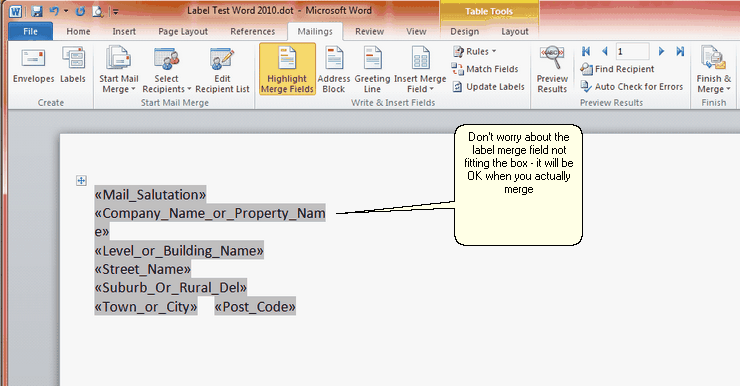Switch to the Insert tab
This screenshot has width=740, height=386.
[x=124, y=31]
